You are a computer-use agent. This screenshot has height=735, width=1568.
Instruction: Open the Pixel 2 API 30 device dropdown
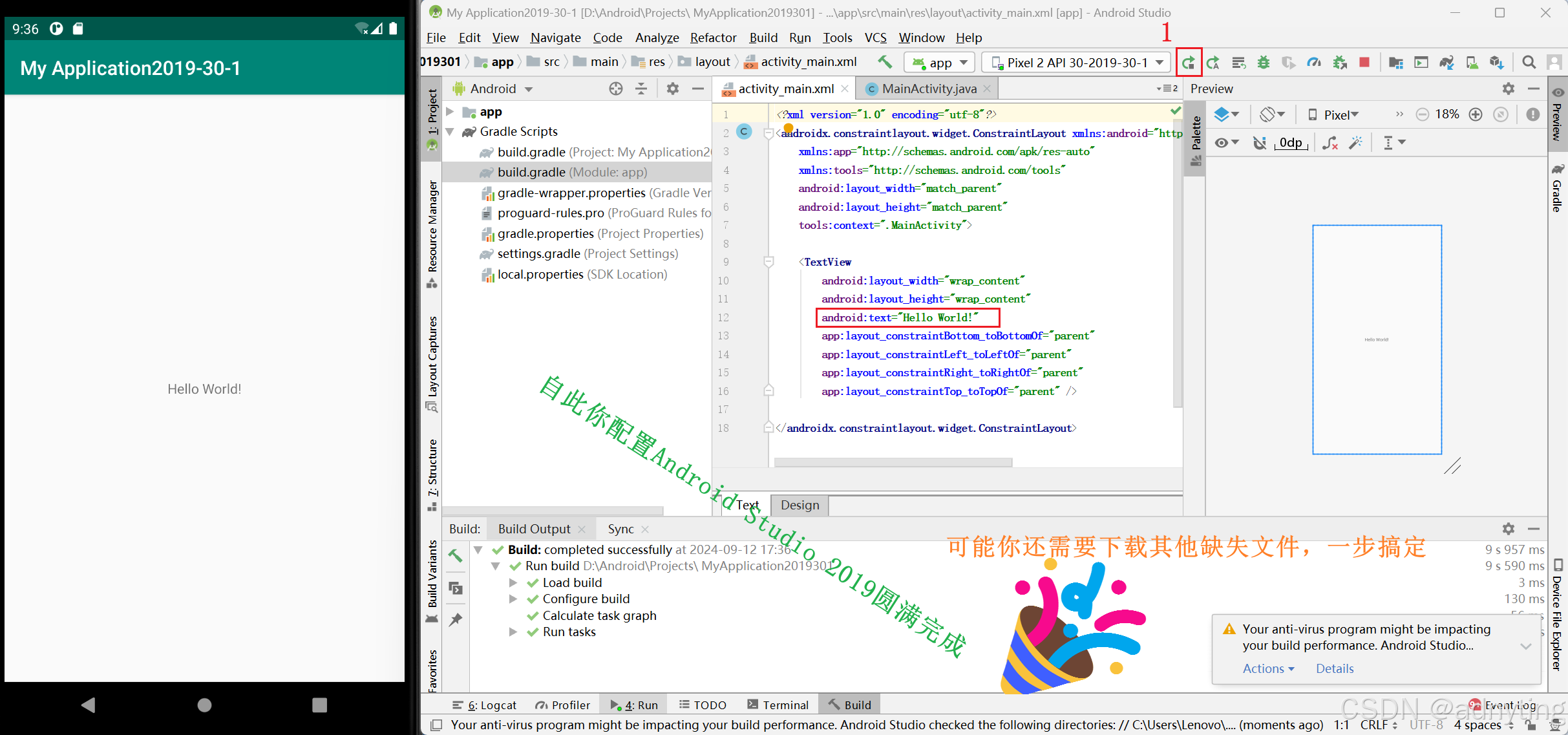click(x=1076, y=63)
